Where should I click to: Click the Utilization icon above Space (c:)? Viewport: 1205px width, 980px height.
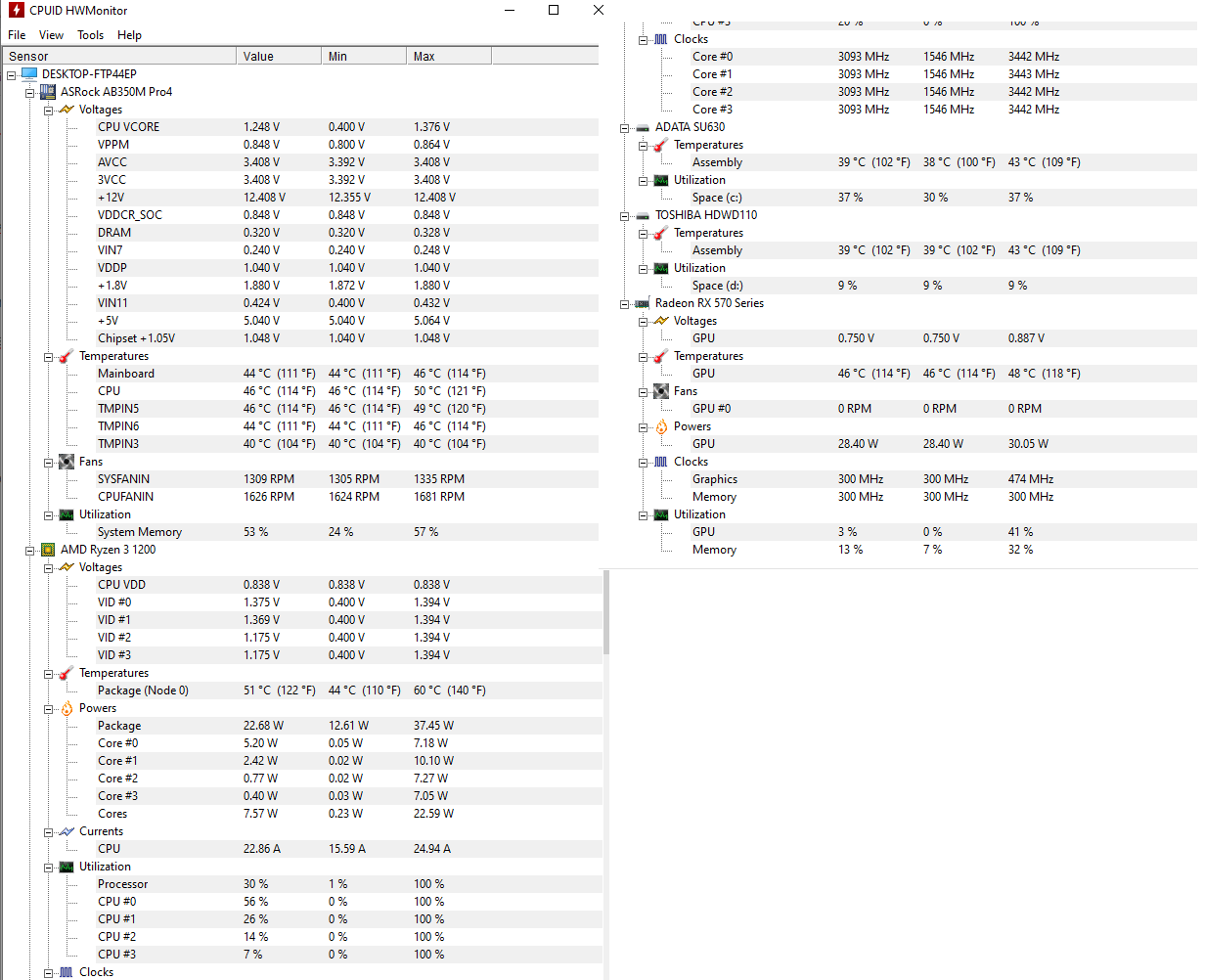661,180
